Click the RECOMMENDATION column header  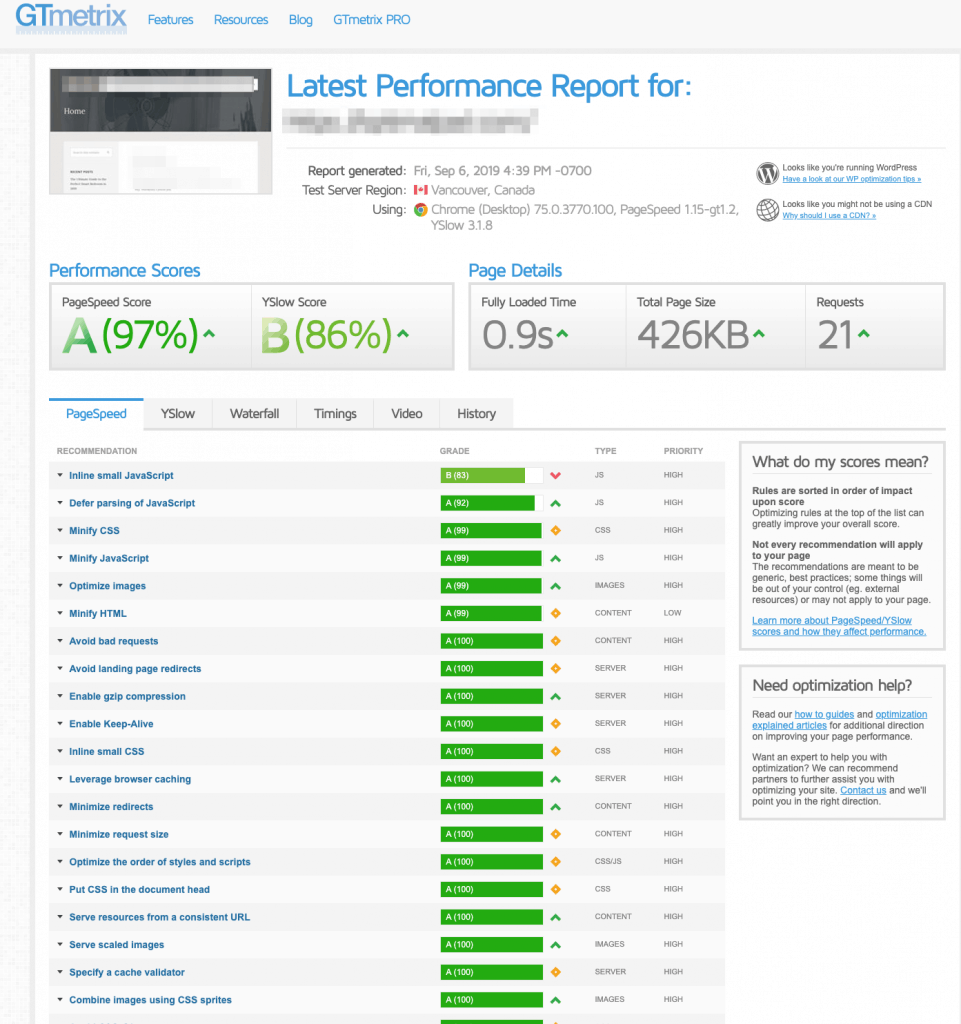click(97, 451)
